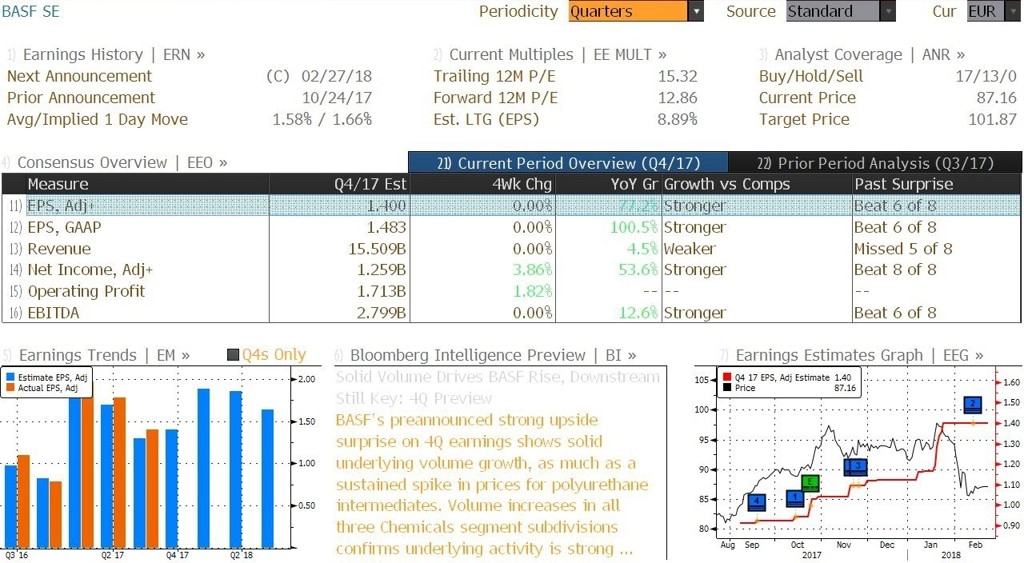Select the EPS, Adj+ row
This screenshot has height=563, width=1024.
(511, 206)
